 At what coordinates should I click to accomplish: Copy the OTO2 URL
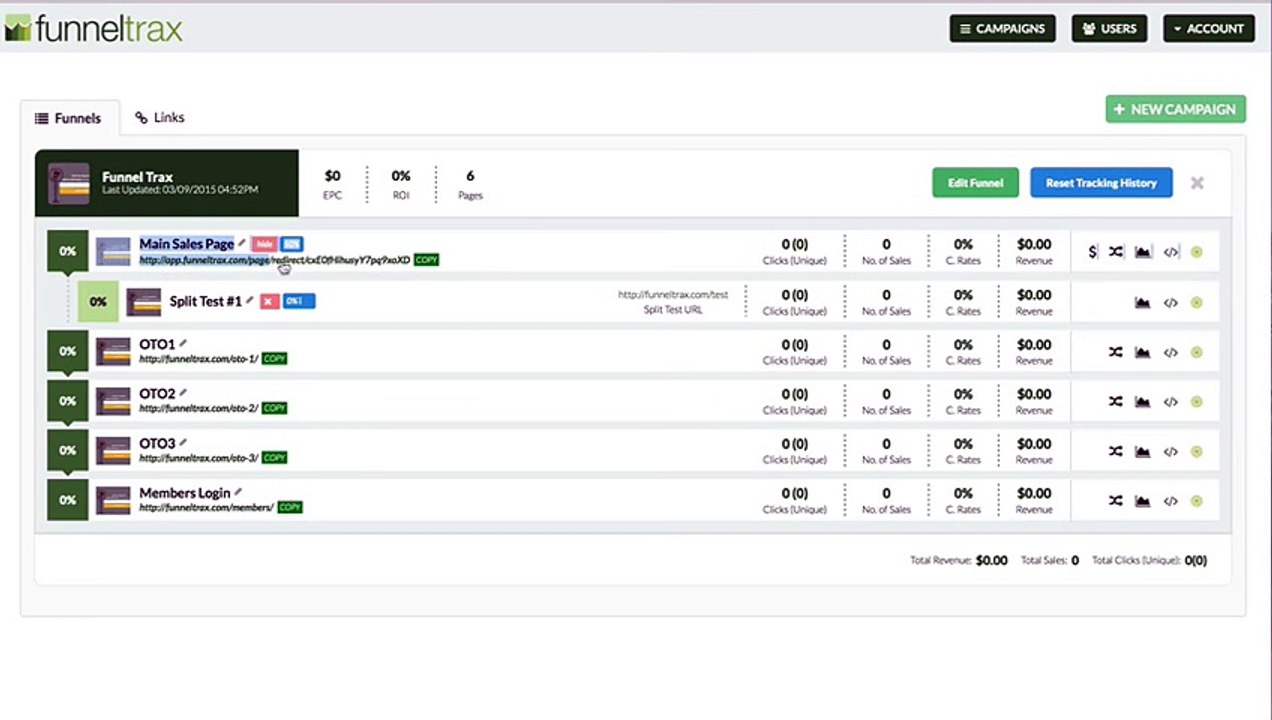click(274, 408)
